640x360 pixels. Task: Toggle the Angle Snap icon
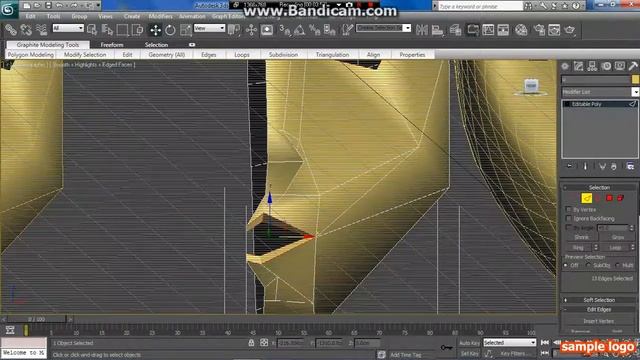(x=299, y=30)
